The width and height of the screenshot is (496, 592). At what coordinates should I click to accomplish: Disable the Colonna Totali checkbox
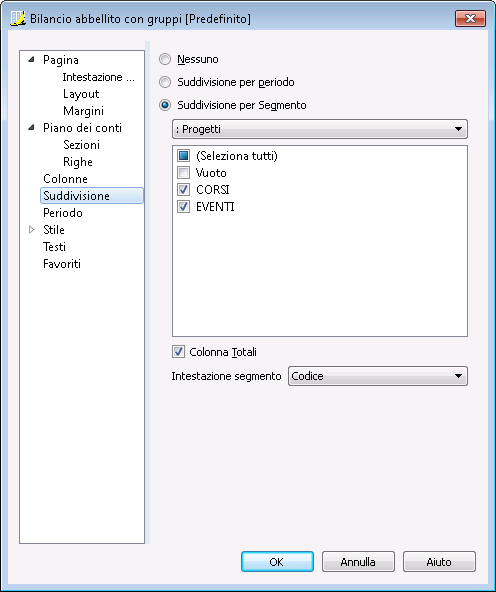click(179, 352)
